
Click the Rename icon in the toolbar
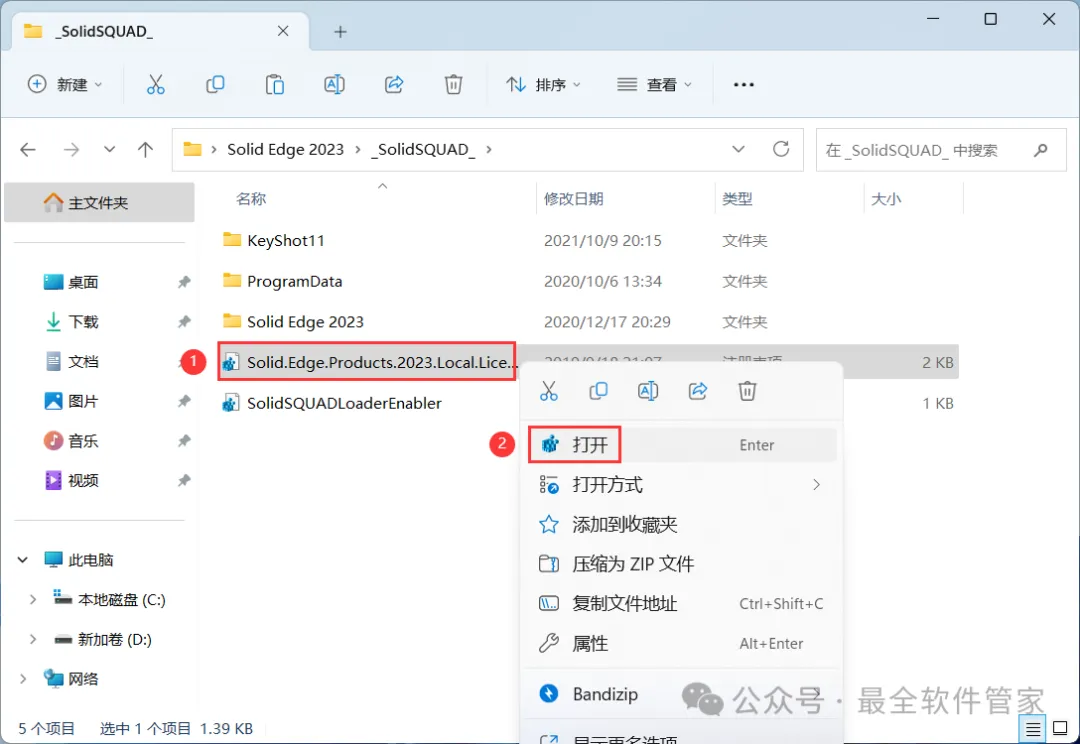(334, 85)
